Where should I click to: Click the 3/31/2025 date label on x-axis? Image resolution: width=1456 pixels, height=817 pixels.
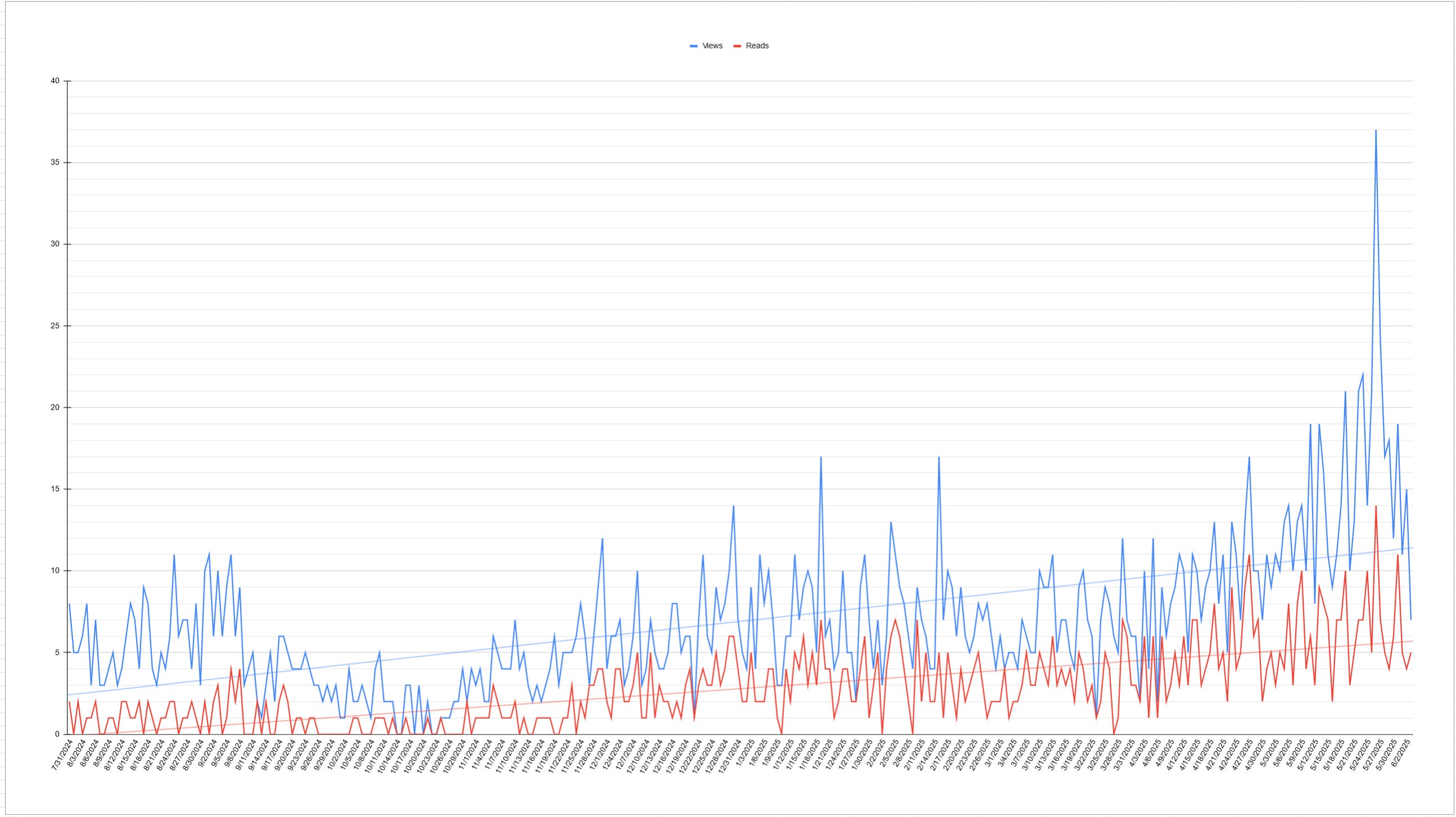click(1124, 754)
